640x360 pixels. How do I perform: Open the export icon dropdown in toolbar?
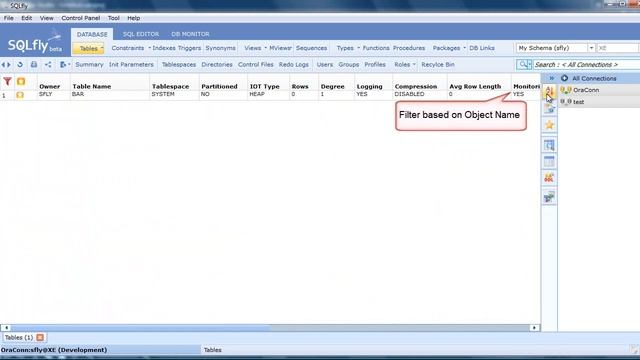[x=65, y=64]
